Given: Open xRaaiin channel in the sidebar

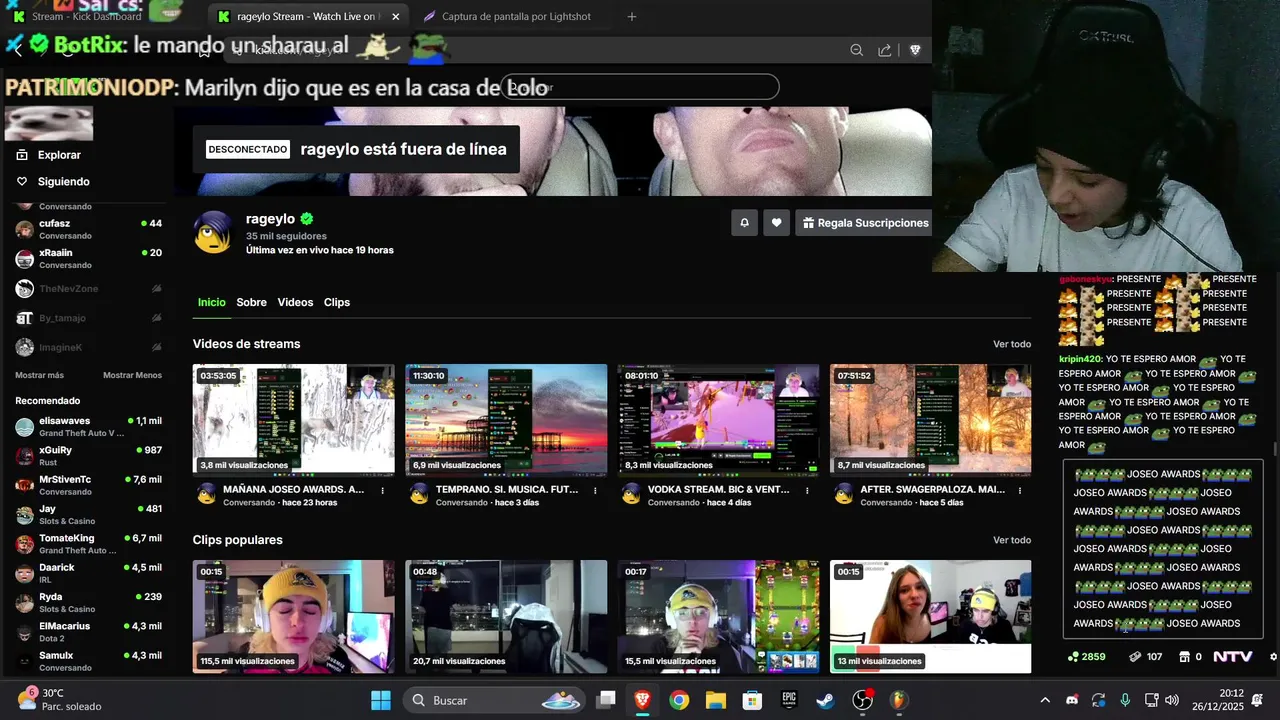Looking at the screenshot, I should [88, 258].
